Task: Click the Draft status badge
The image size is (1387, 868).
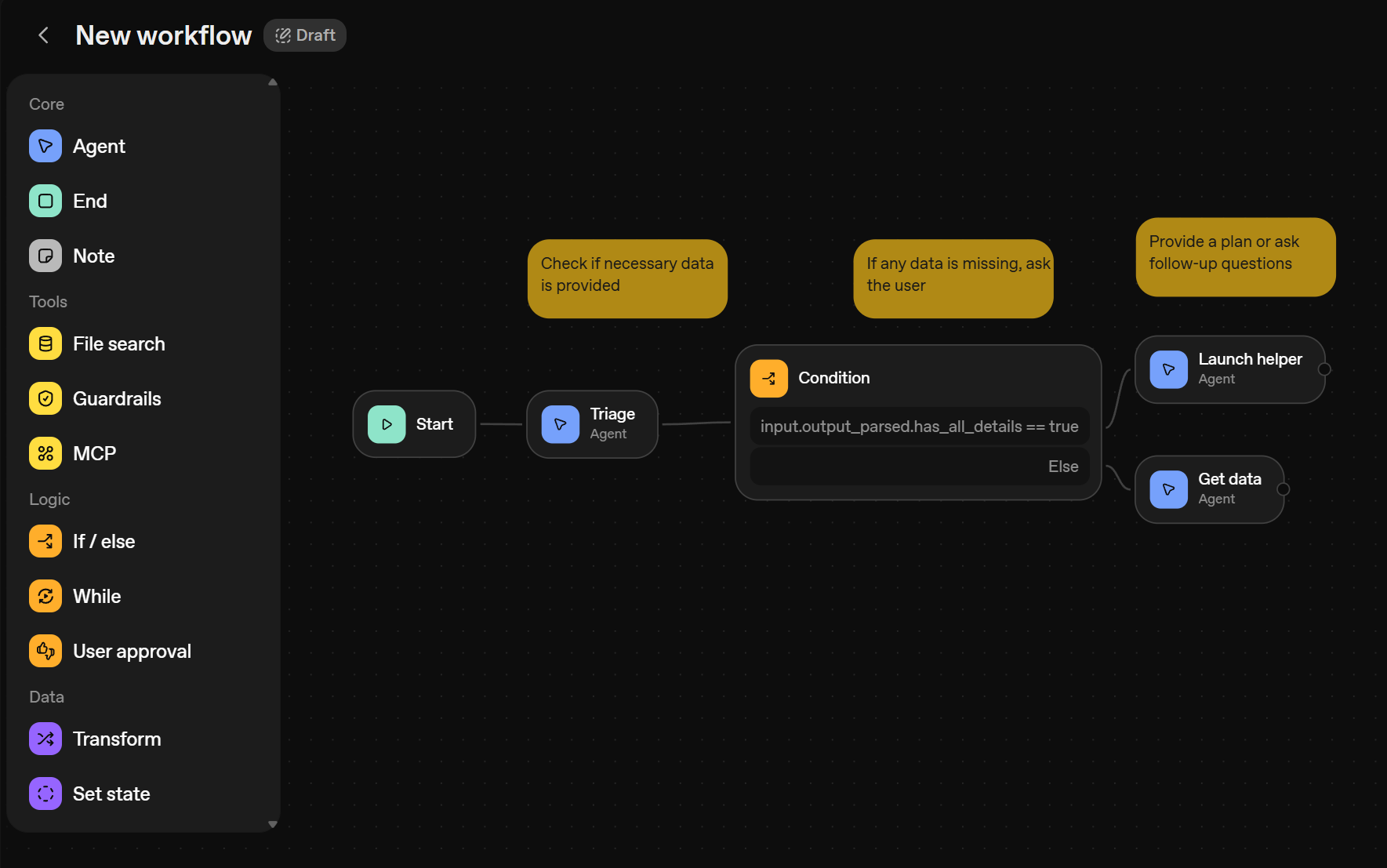Action: (x=305, y=35)
